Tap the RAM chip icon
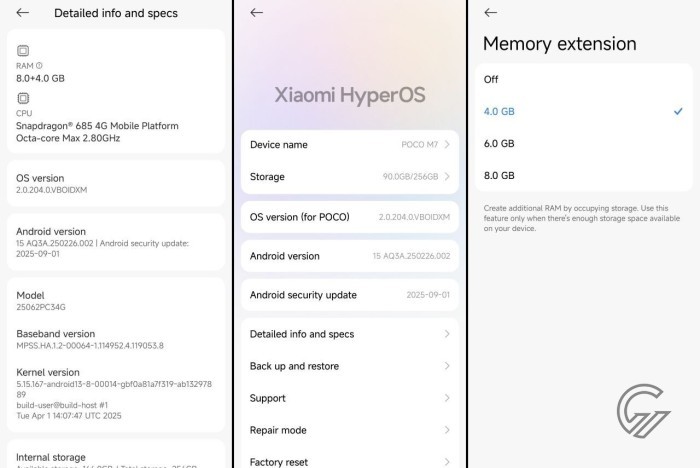 pyautogui.click(x=23, y=50)
